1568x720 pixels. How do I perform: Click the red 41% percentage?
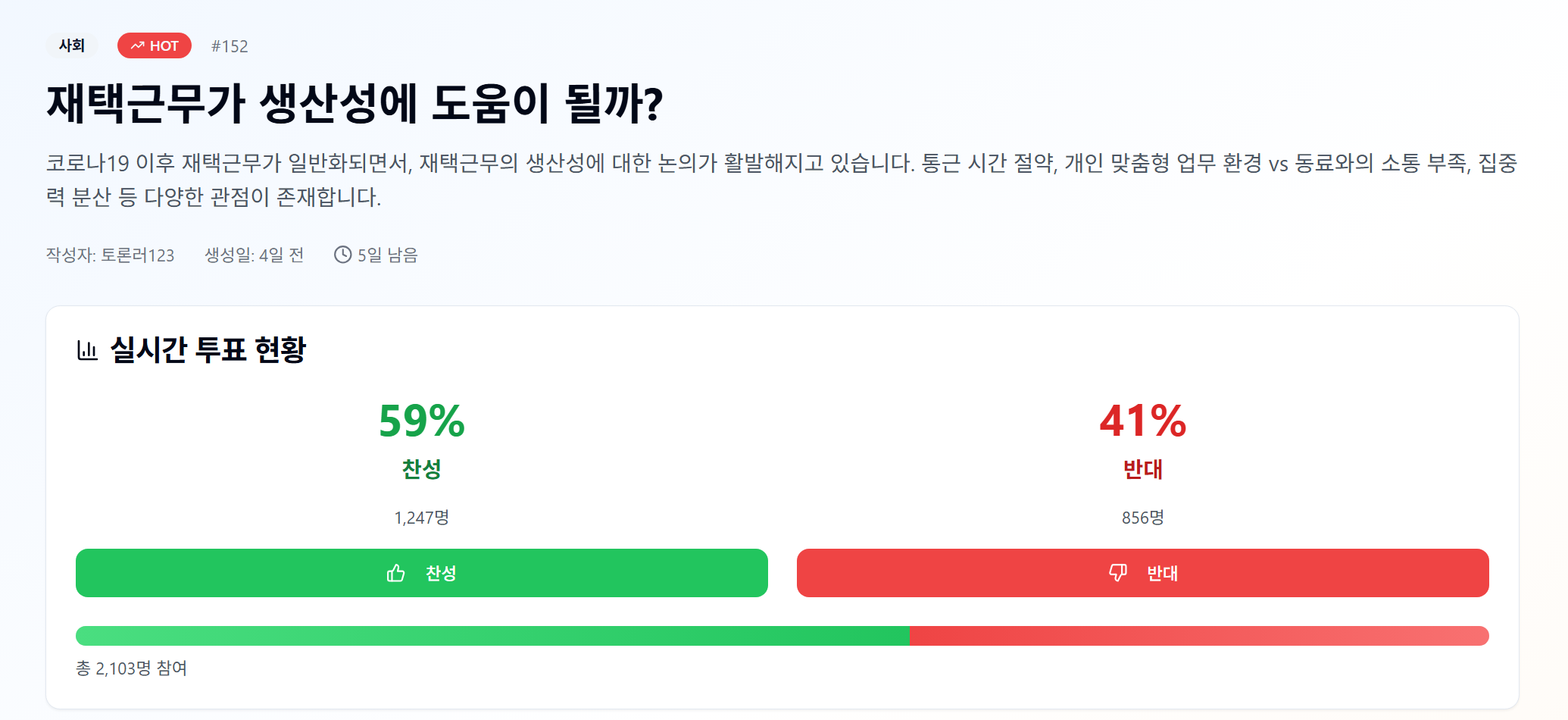(1142, 421)
